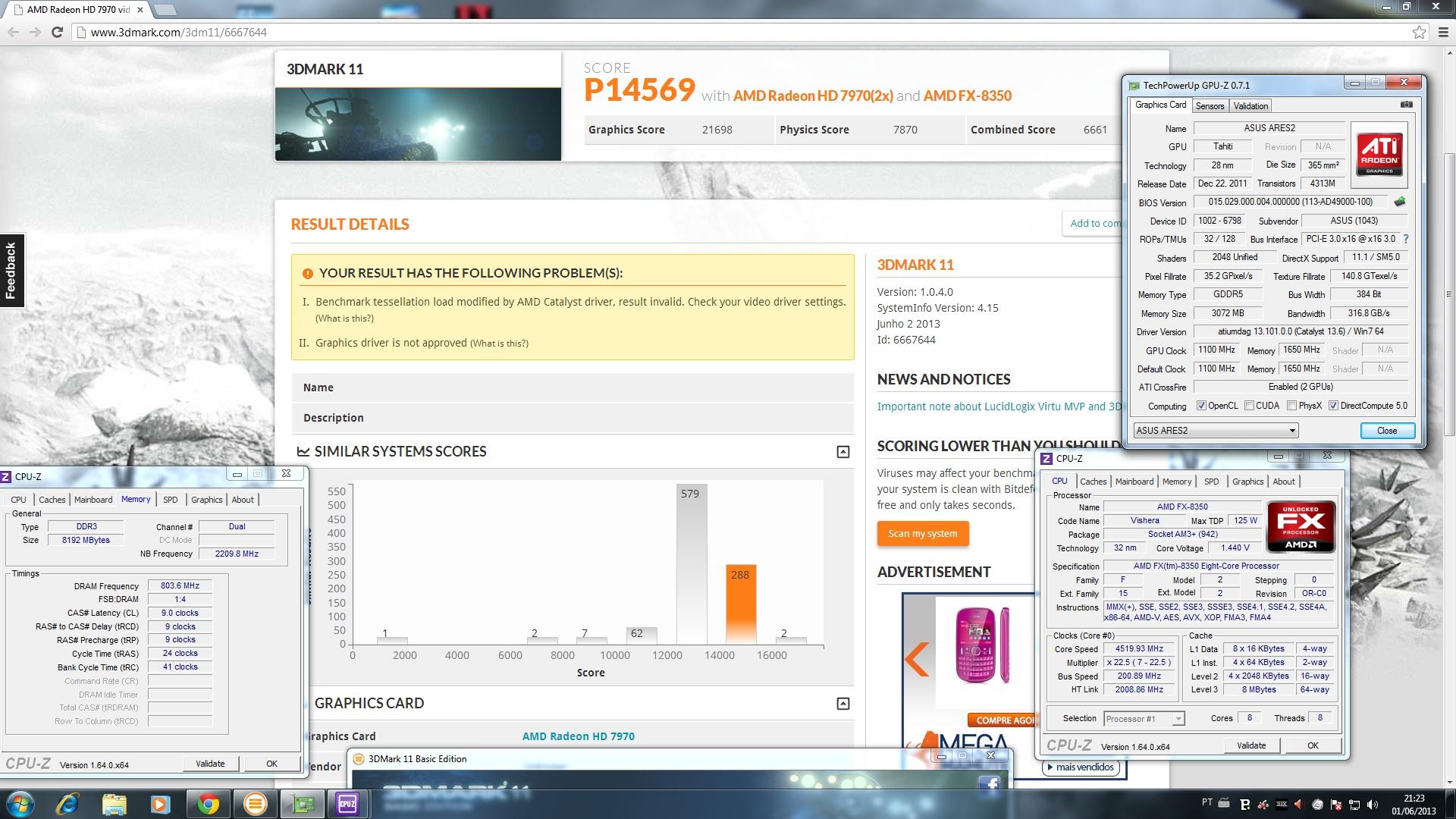Viewport: 1456px width, 819px height.
Task: Collapse the Similar Systems Scores section
Action: pos(843,452)
